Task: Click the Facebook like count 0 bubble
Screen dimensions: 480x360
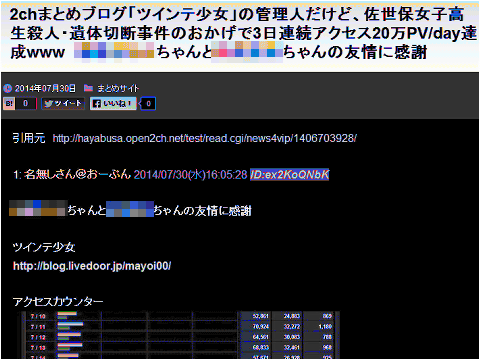Action: coord(148,104)
